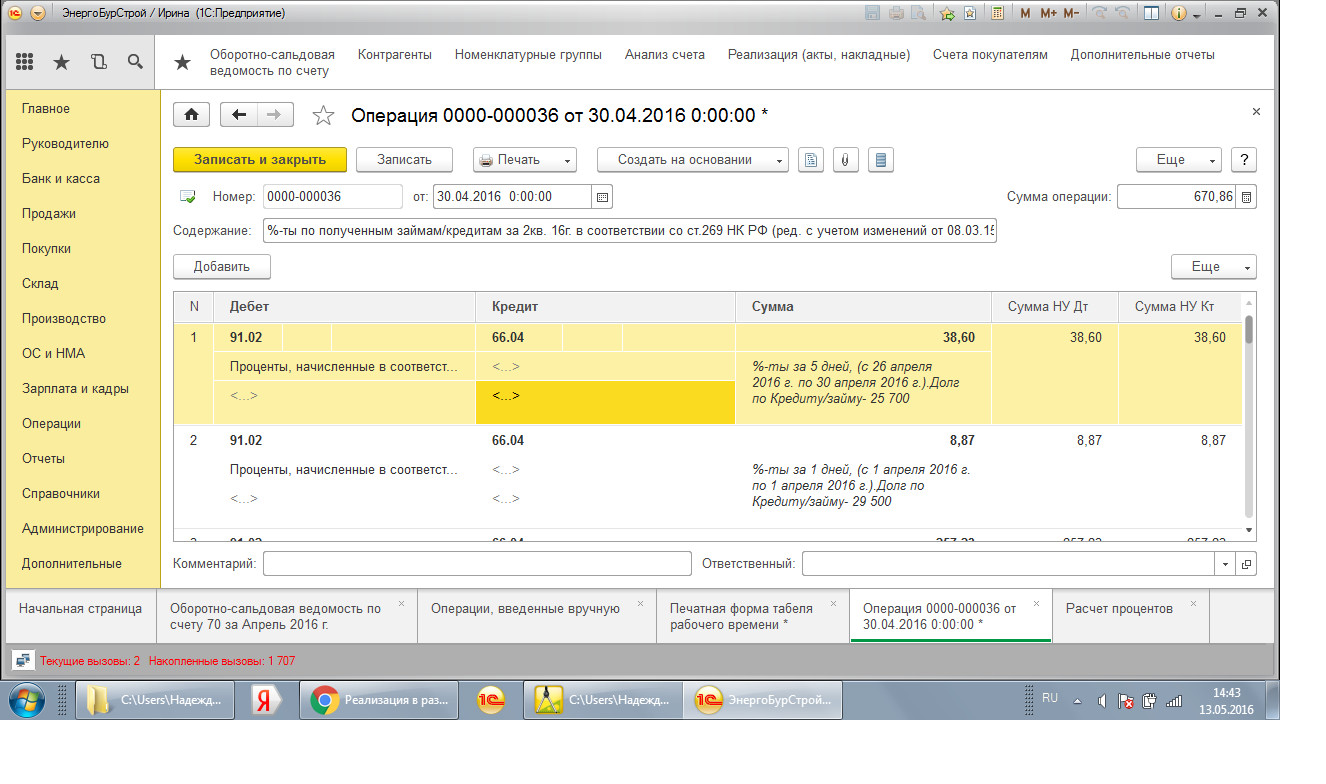The image size is (1326, 784).
Task: Click the Записать button
Action: (404, 160)
